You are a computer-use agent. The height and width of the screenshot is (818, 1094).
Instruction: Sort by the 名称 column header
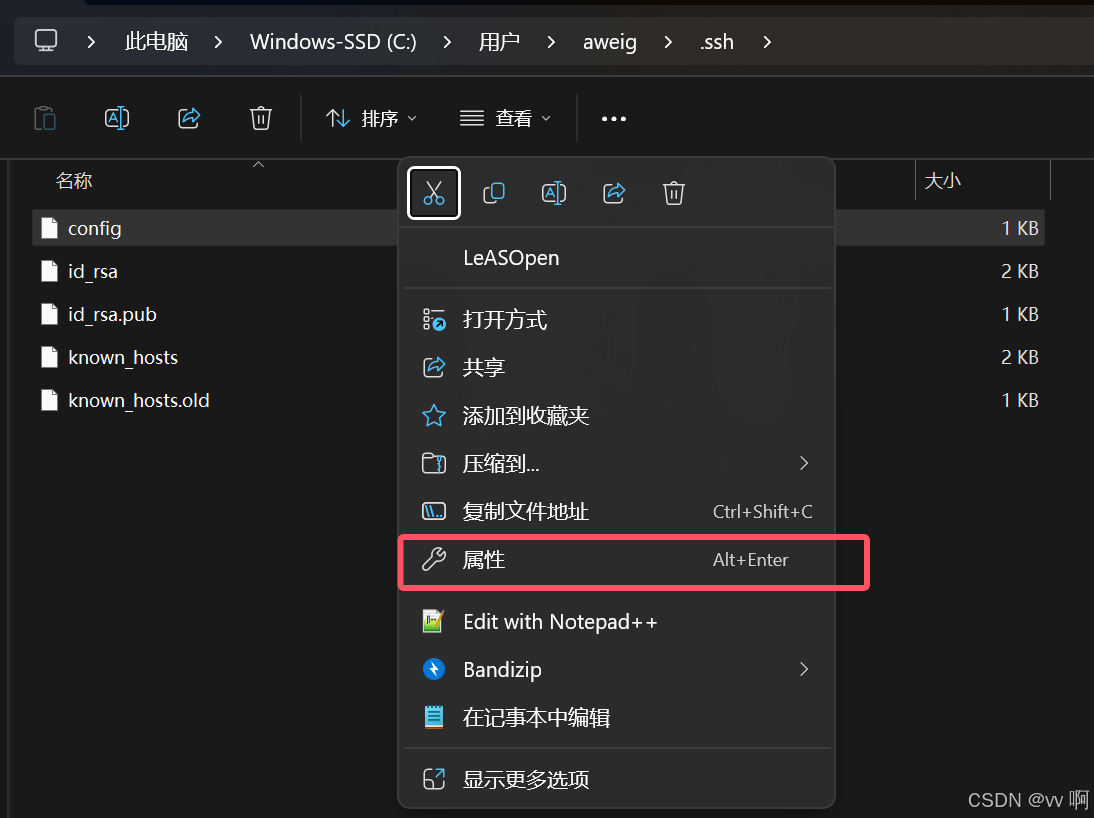pos(74,181)
